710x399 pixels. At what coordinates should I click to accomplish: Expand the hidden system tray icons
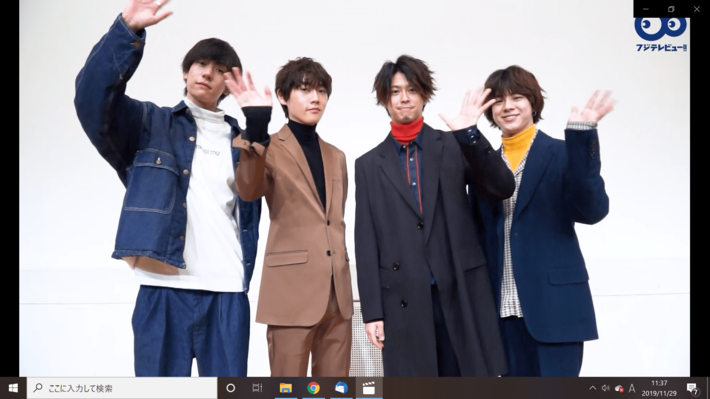tap(592, 388)
